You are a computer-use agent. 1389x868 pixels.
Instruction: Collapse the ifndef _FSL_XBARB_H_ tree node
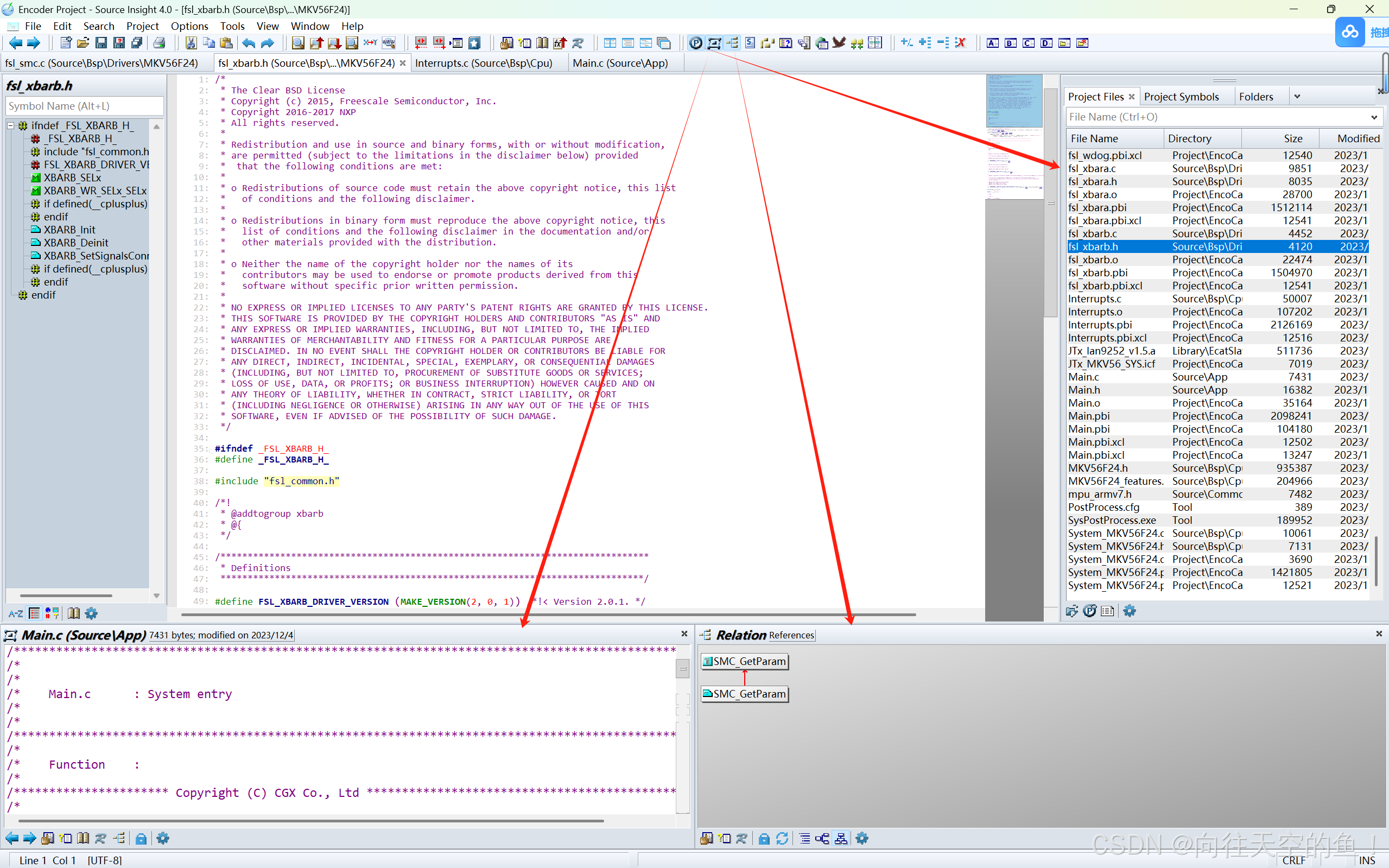(x=10, y=125)
